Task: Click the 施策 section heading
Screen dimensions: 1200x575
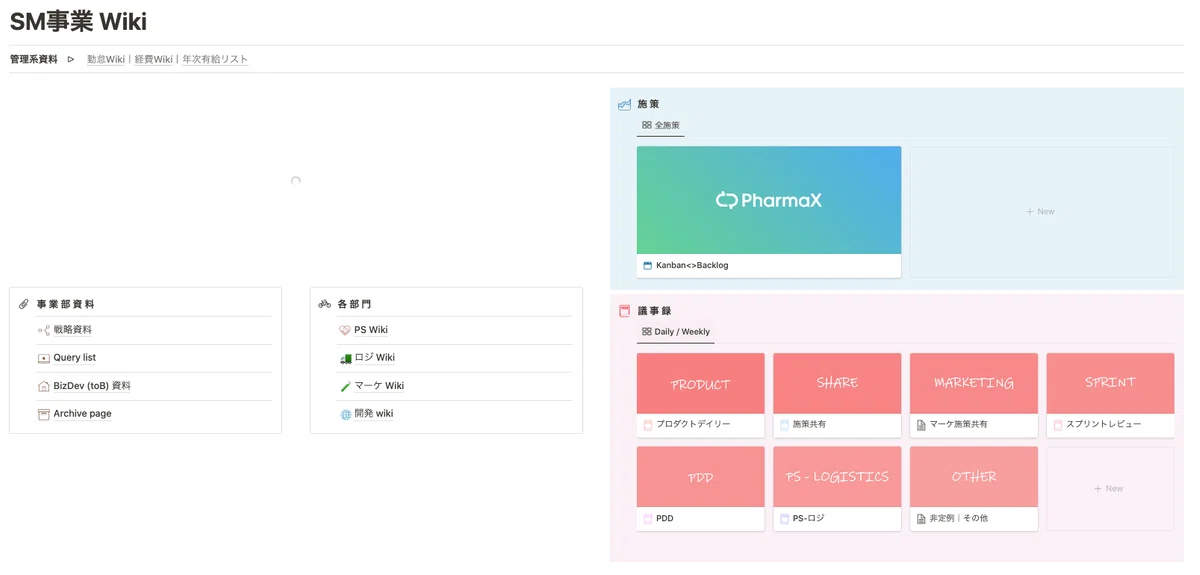Action: pos(648,104)
